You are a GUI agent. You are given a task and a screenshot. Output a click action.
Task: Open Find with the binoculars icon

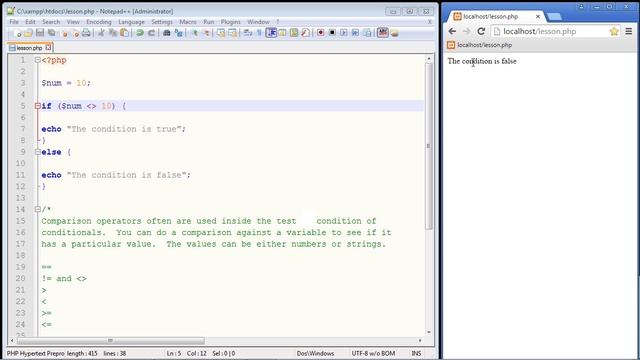coord(167,33)
